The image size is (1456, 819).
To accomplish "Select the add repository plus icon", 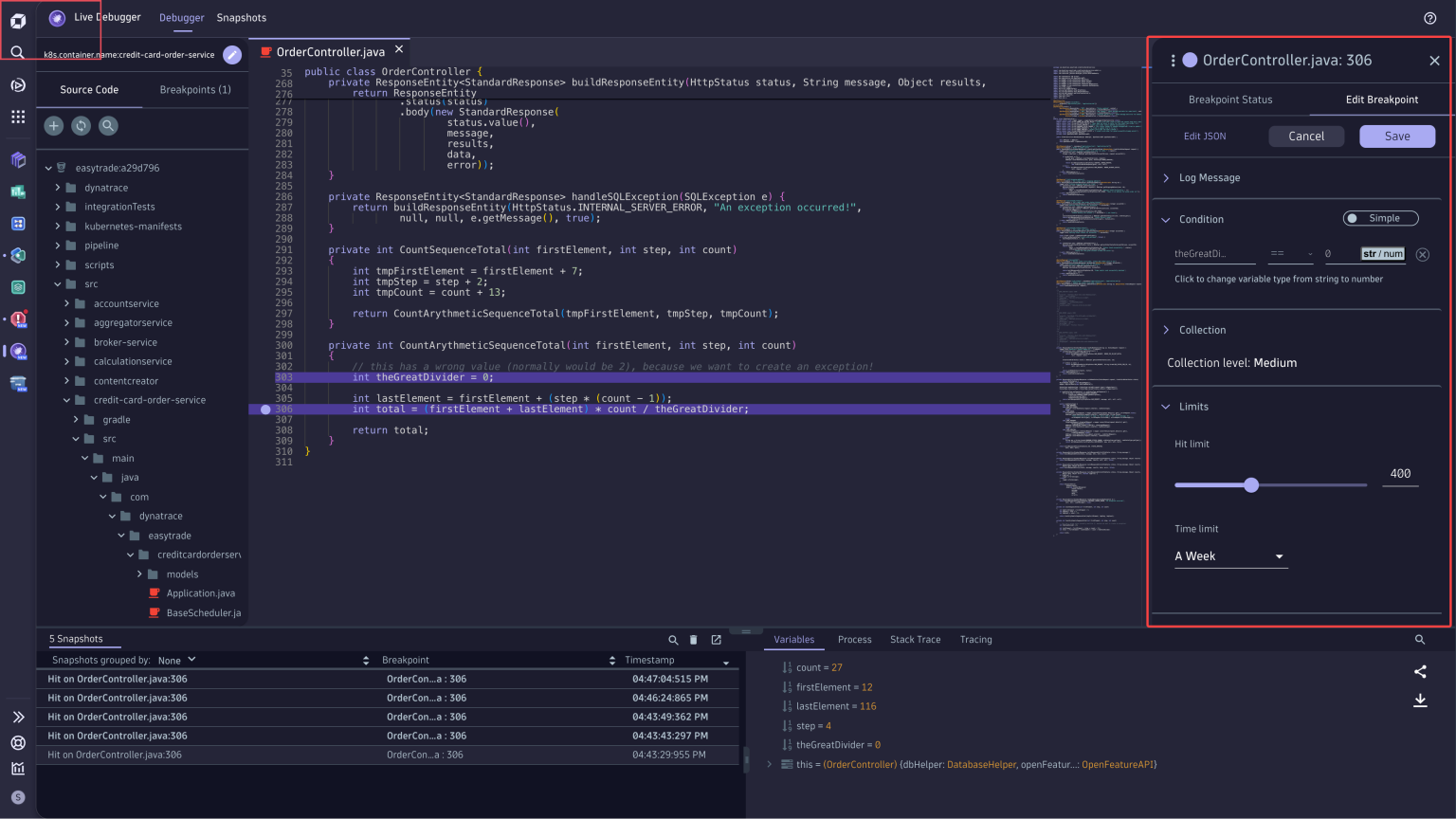I will pyautogui.click(x=53, y=125).
